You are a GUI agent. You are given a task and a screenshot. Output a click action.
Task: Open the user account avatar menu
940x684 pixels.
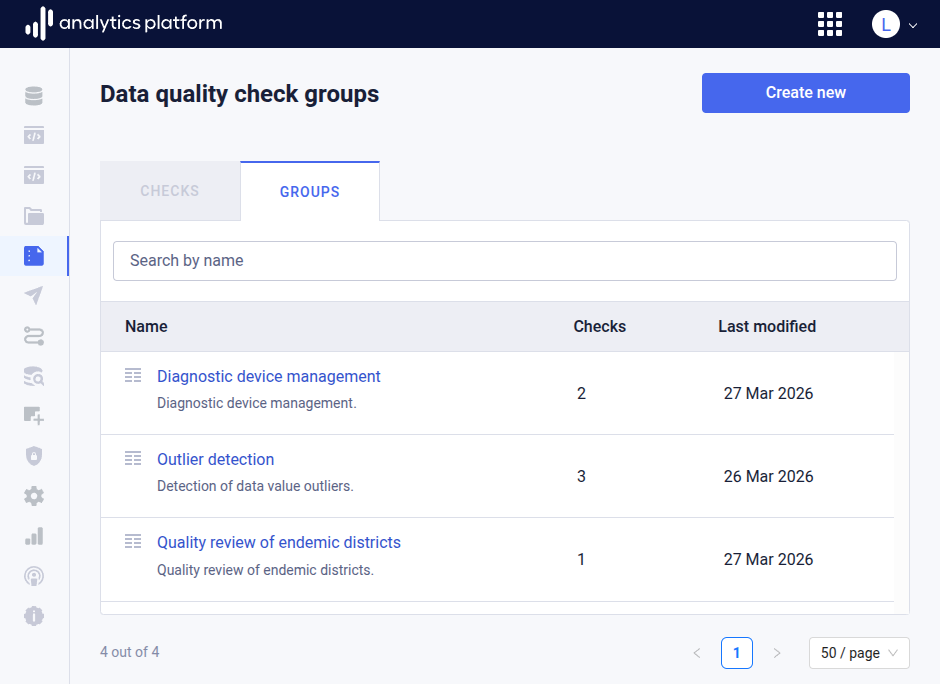pos(884,24)
